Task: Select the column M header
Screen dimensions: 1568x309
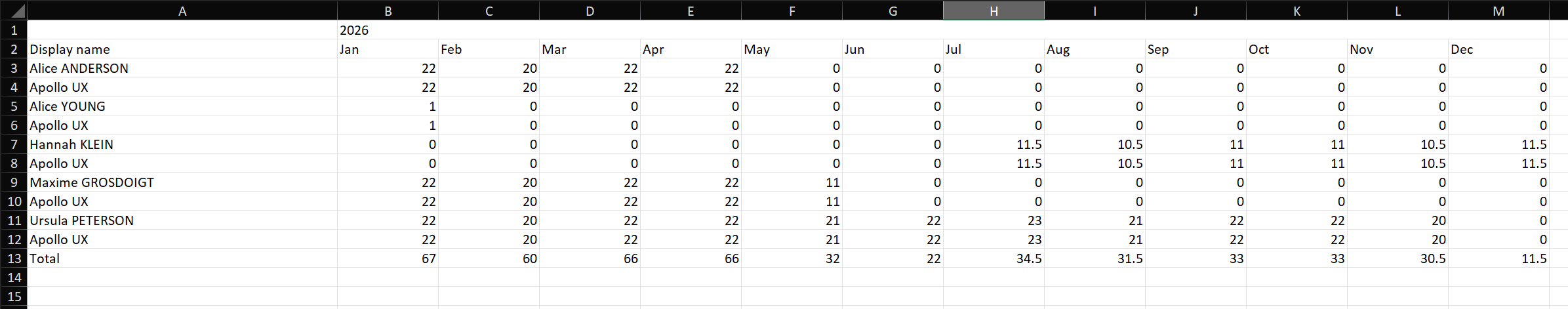Action: [1498, 11]
